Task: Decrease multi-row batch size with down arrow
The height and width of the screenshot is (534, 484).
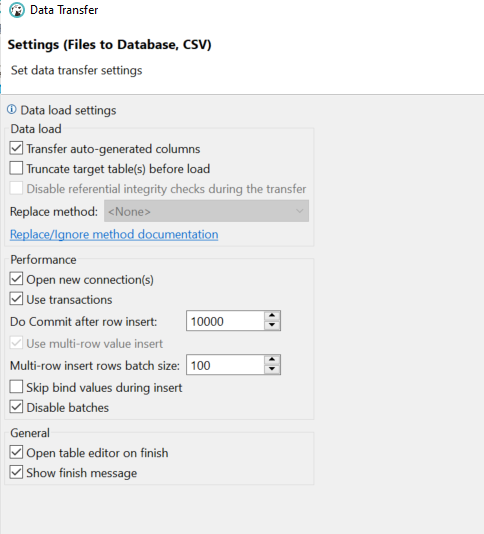Action: [272, 370]
